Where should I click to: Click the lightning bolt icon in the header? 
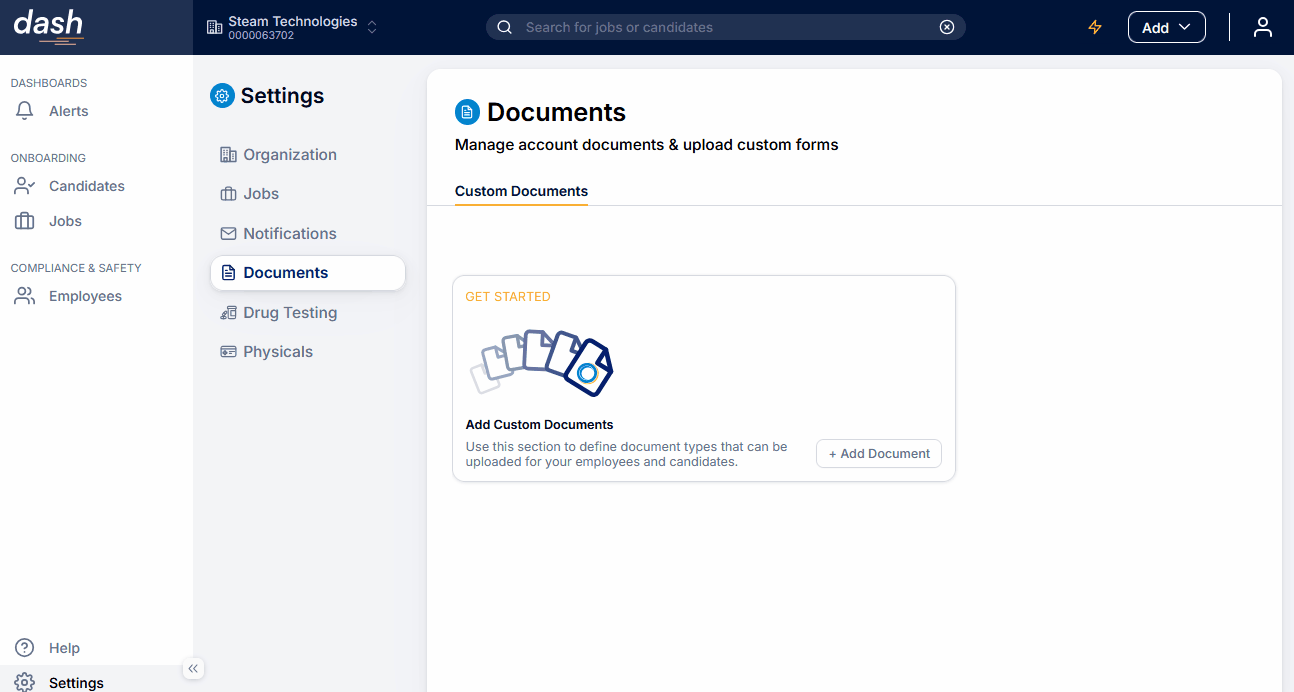click(x=1094, y=27)
